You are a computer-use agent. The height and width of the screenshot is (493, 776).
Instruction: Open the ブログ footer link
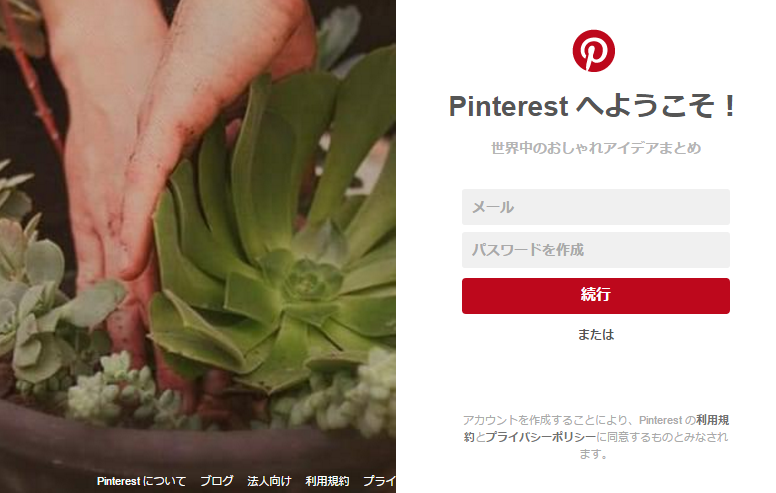[x=217, y=481]
